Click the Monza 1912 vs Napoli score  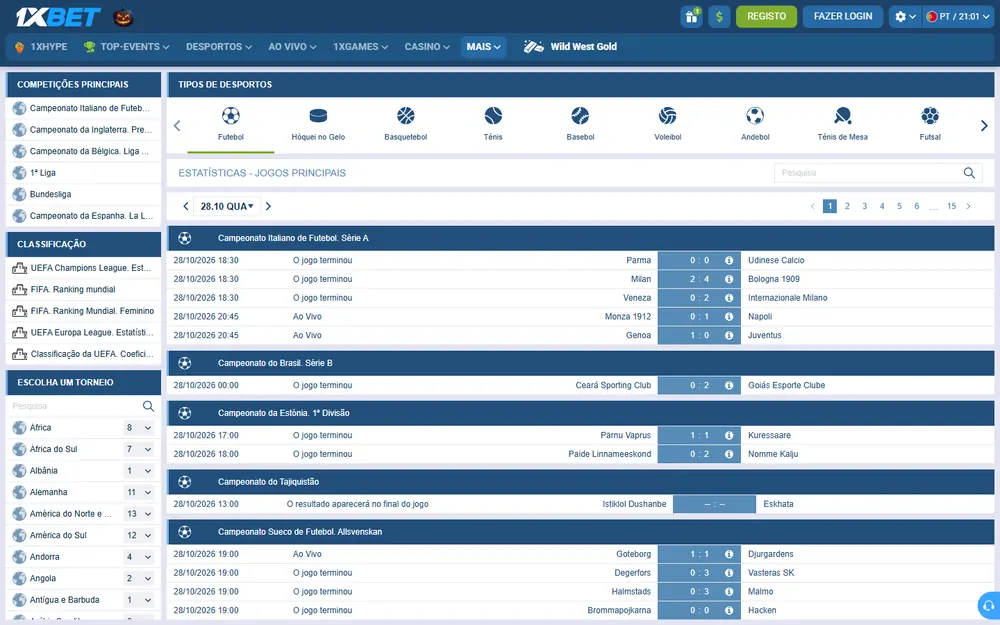point(699,316)
